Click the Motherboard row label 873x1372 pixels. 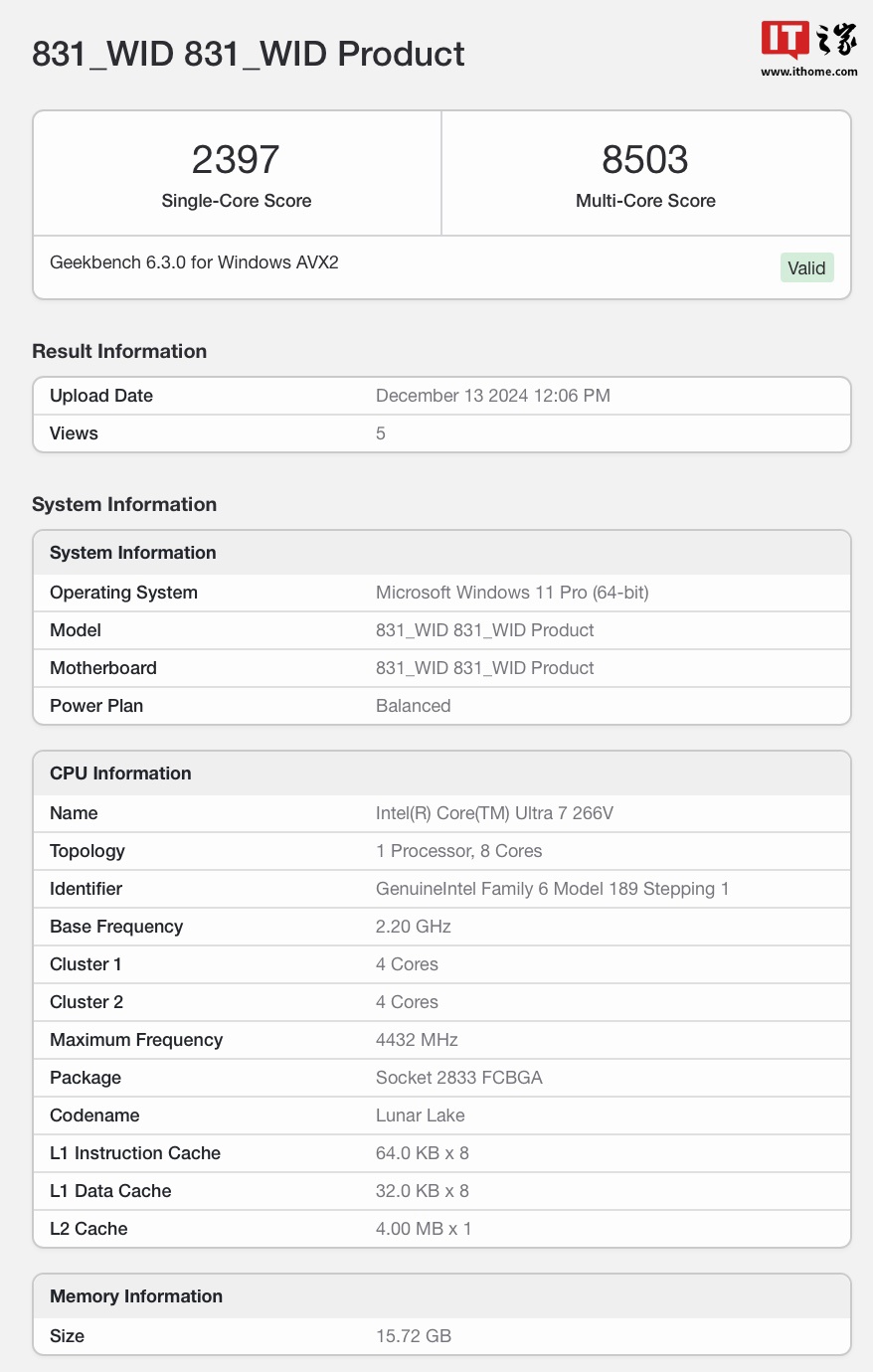[103, 668]
